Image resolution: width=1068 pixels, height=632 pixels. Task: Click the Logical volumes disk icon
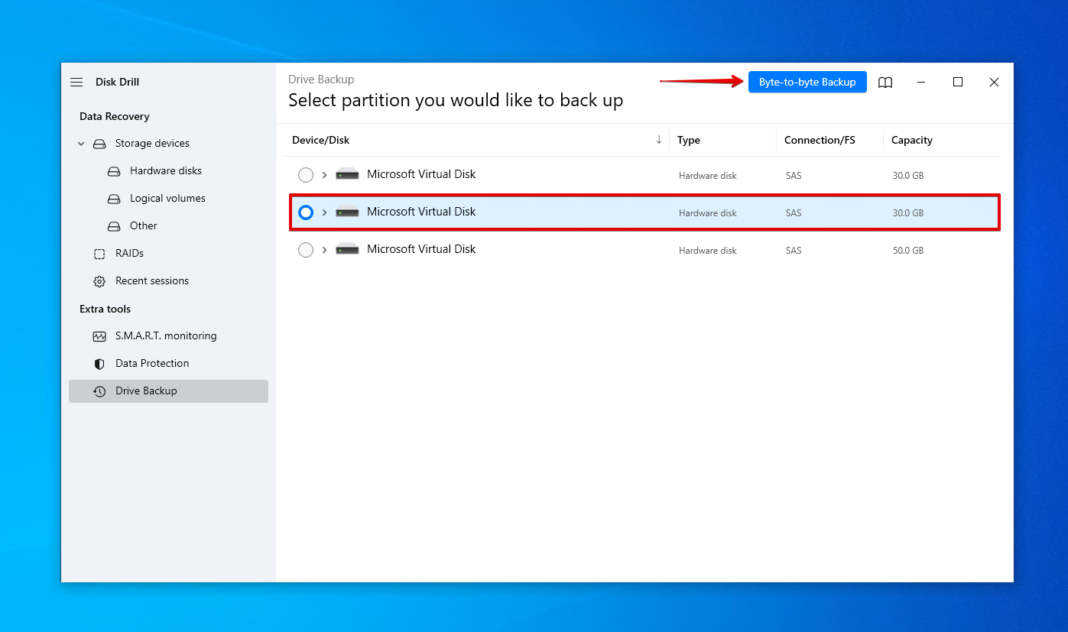(x=113, y=198)
